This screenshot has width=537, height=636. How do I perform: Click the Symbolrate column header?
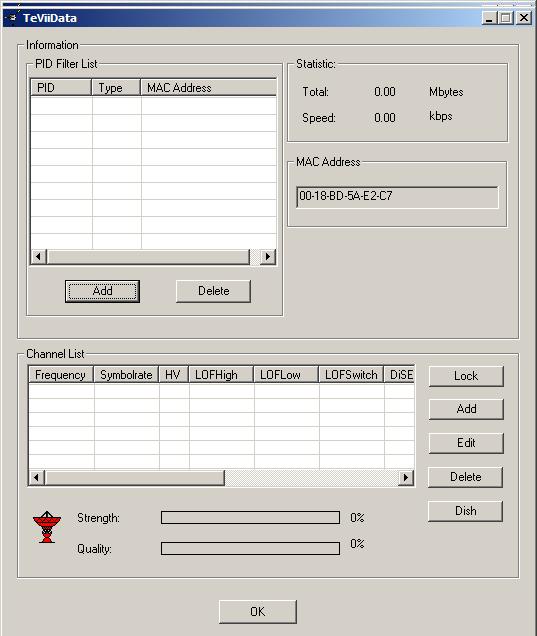point(126,374)
